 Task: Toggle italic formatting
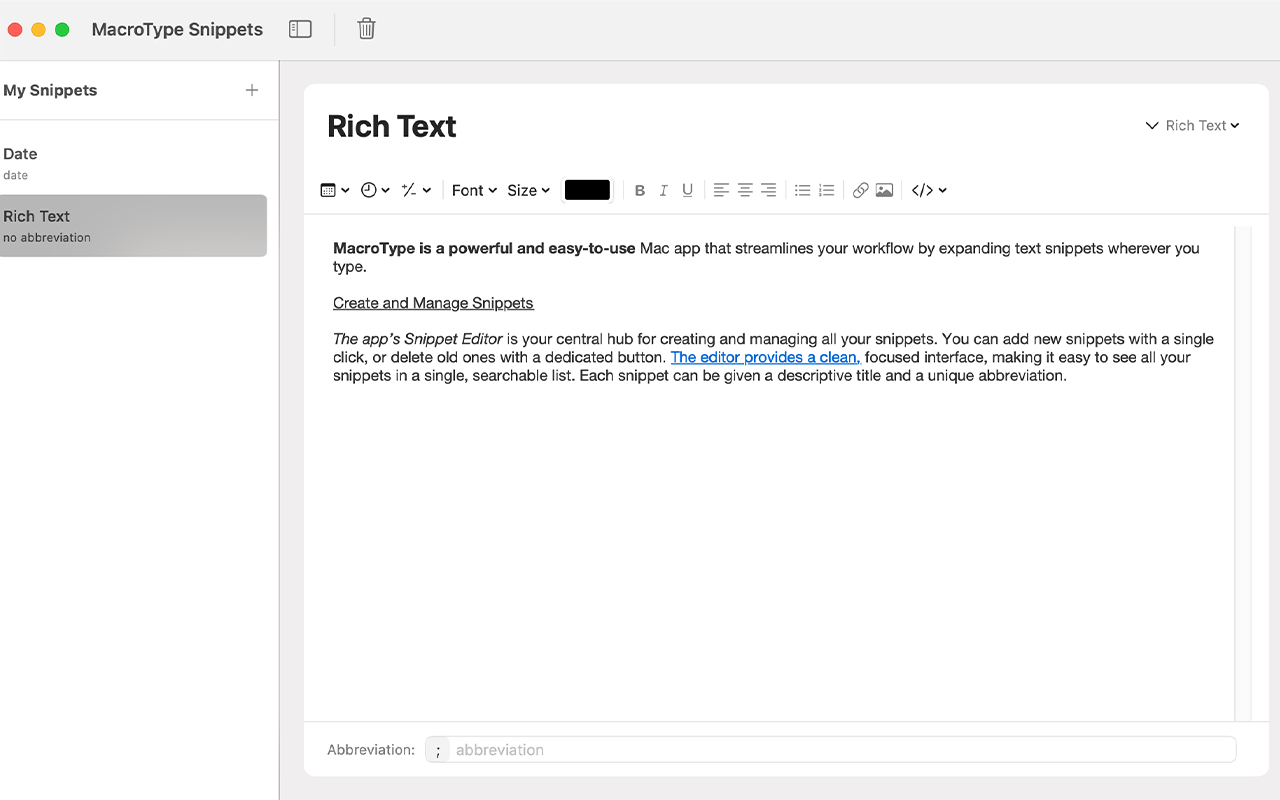point(663,190)
